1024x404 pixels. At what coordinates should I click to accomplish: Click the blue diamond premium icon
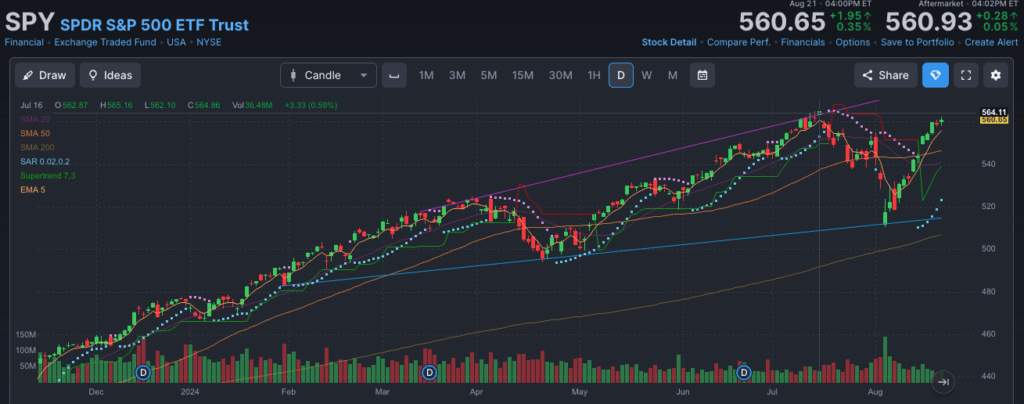pos(935,75)
